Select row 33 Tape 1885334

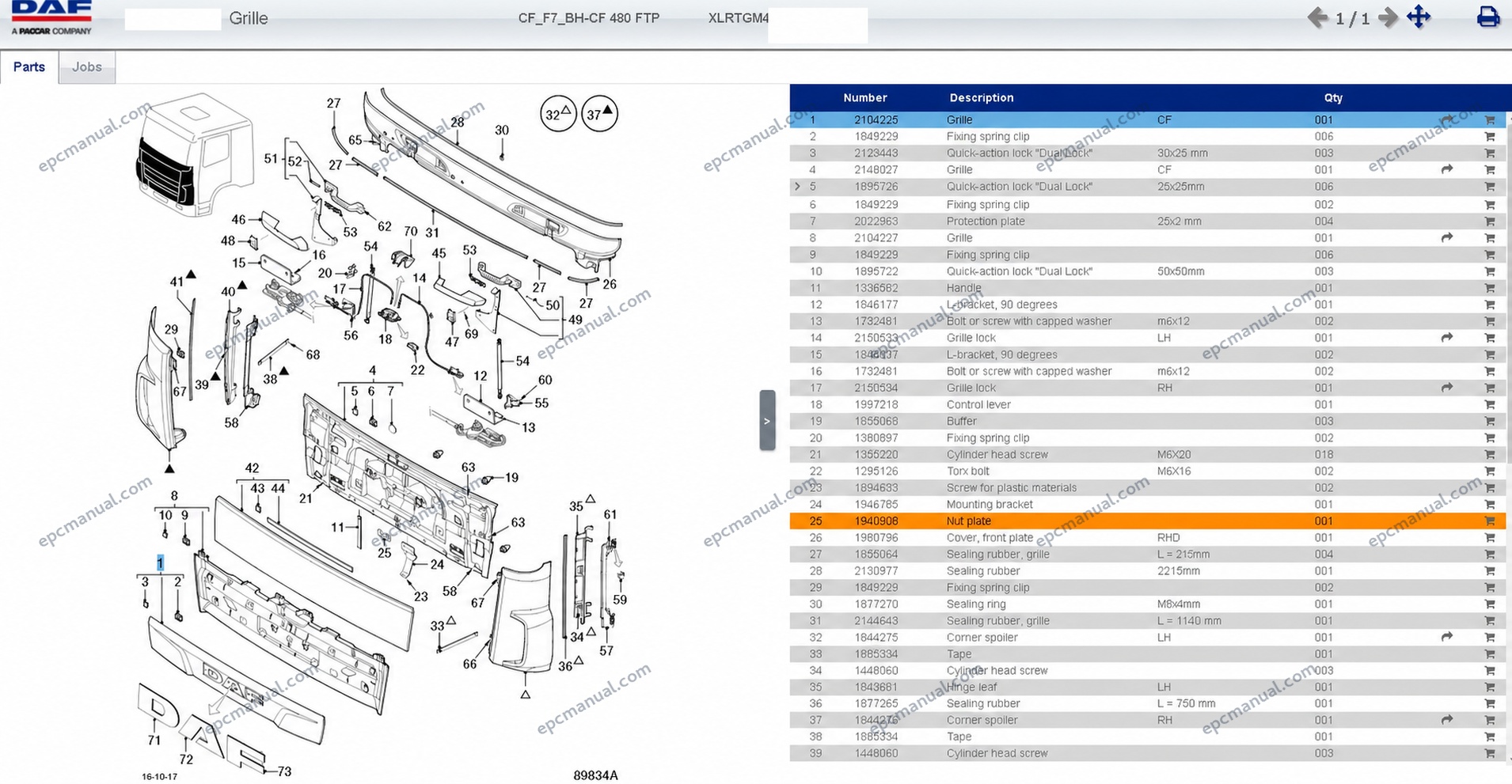point(1148,654)
